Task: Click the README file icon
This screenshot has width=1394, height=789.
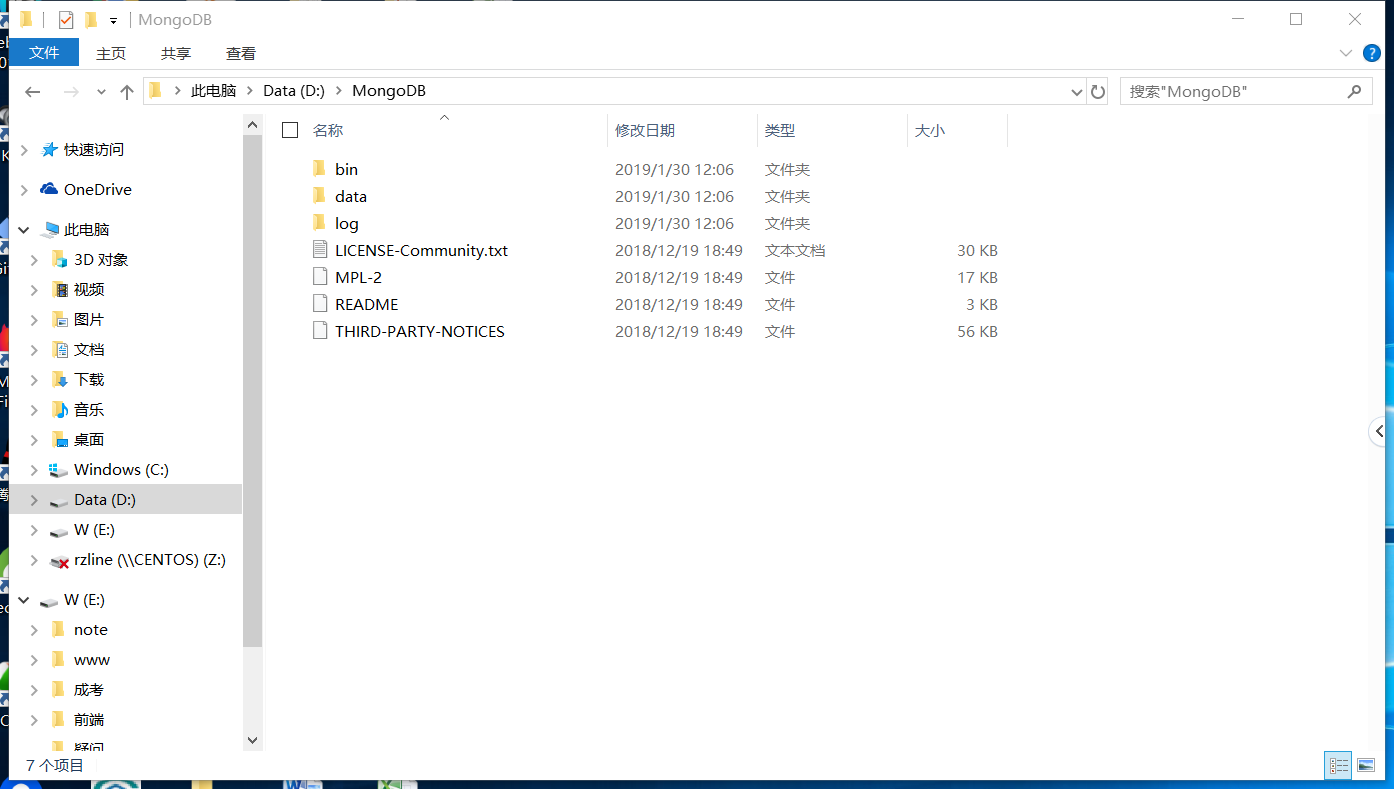Action: [x=320, y=304]
